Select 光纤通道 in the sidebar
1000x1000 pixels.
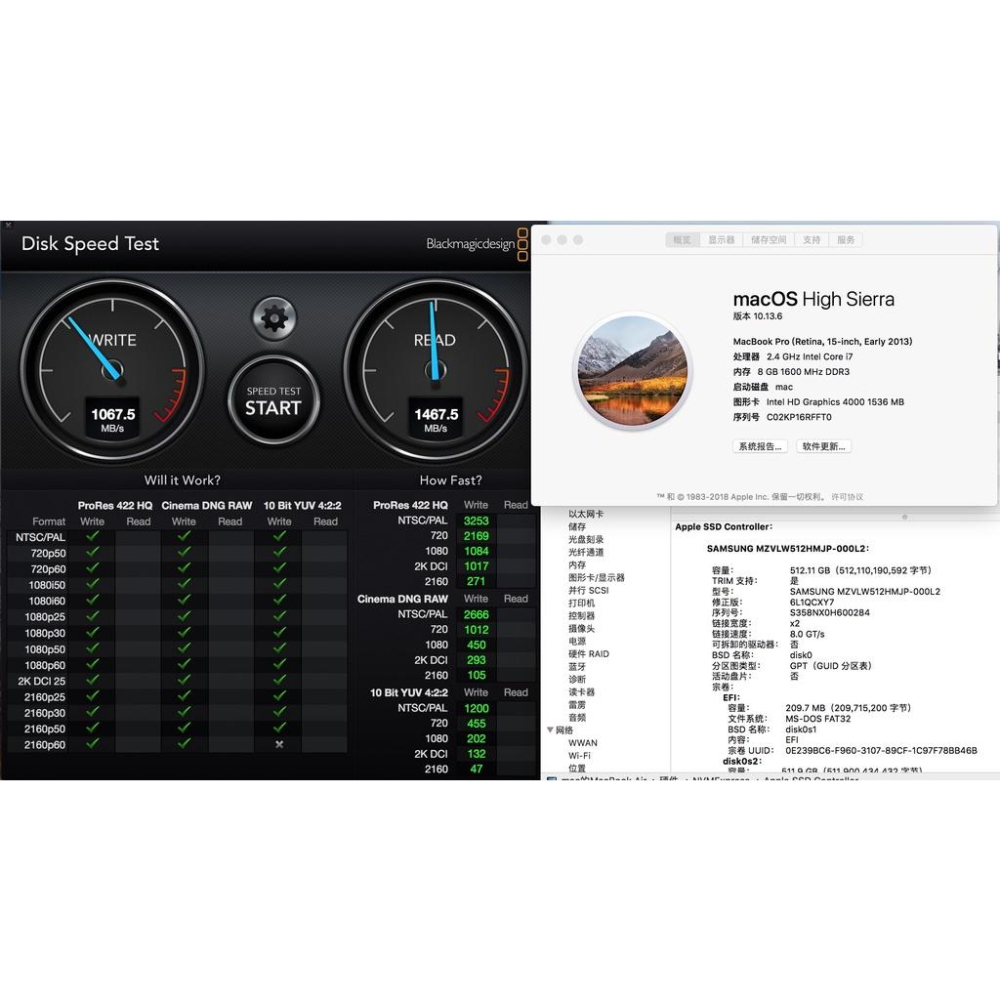pyautogui.click(x=585, y=552)
